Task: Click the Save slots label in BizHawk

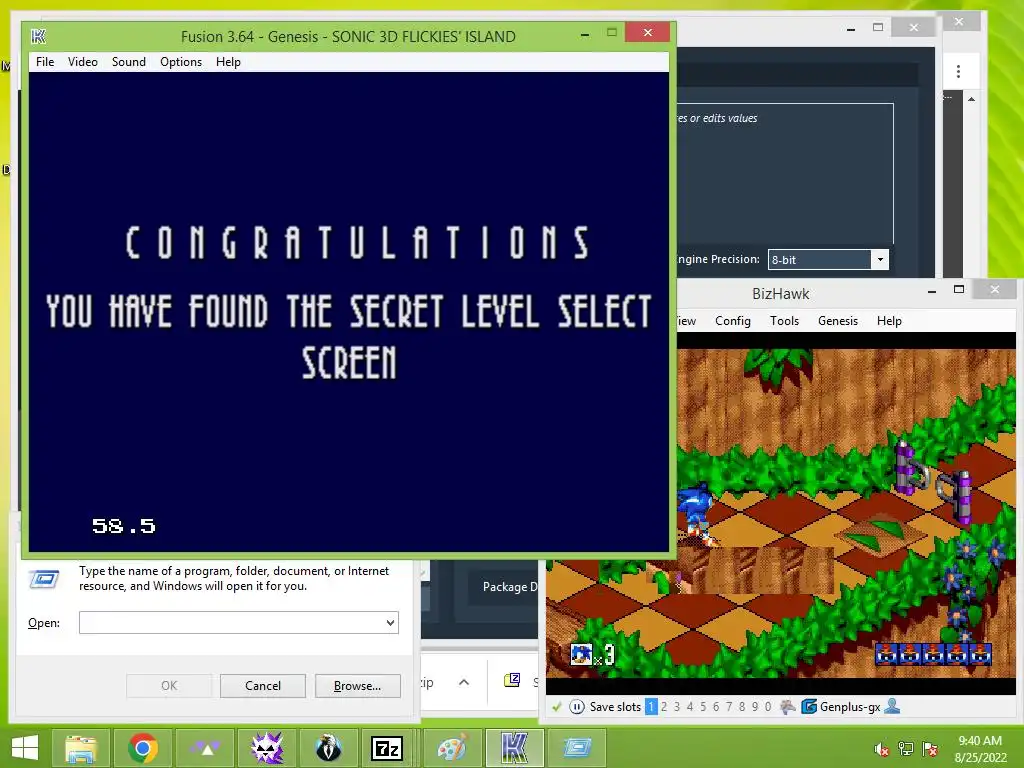Action: coord(615,707)
